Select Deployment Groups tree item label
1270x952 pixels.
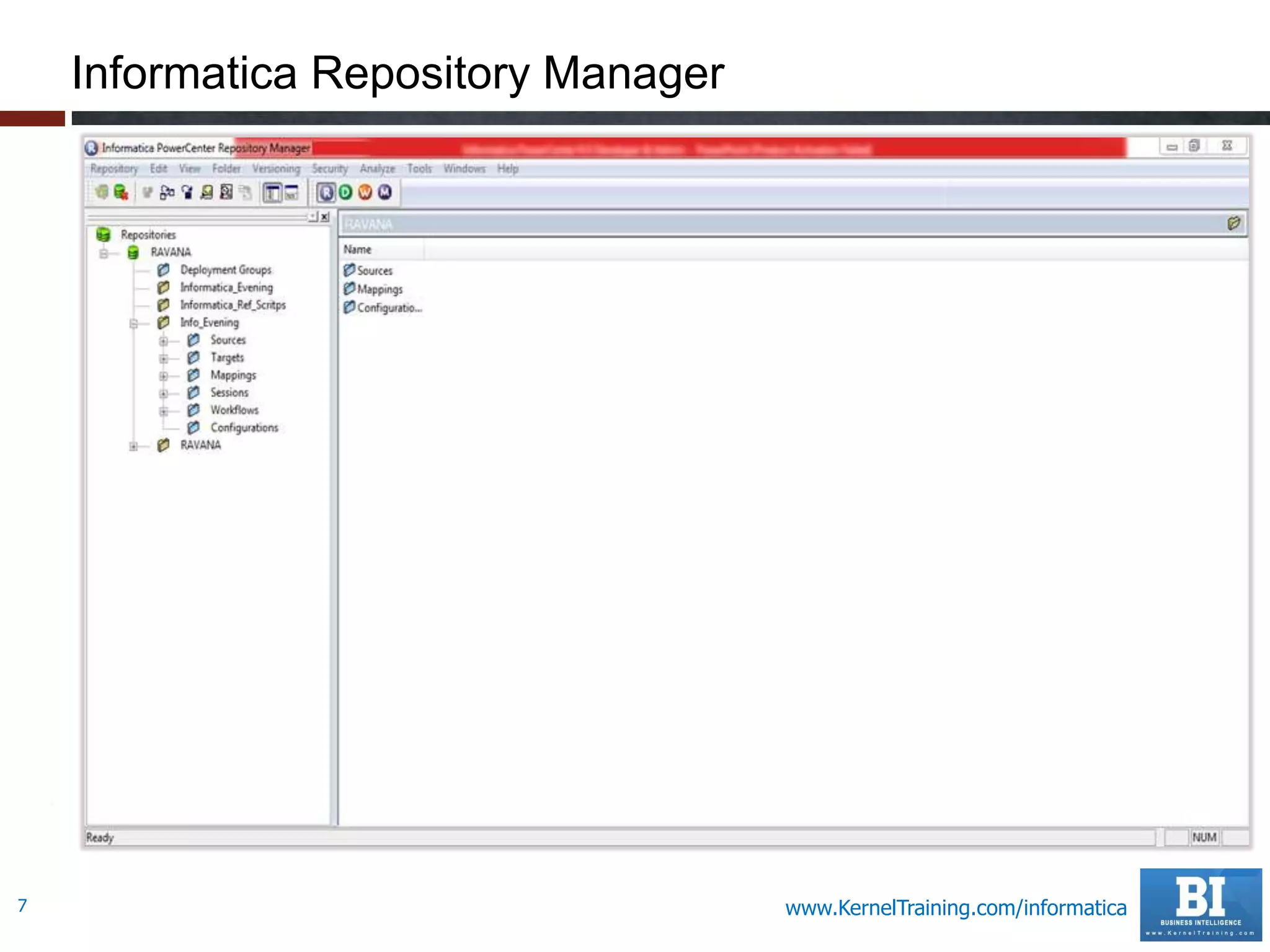pyautogui.click(x=226, y=270)
